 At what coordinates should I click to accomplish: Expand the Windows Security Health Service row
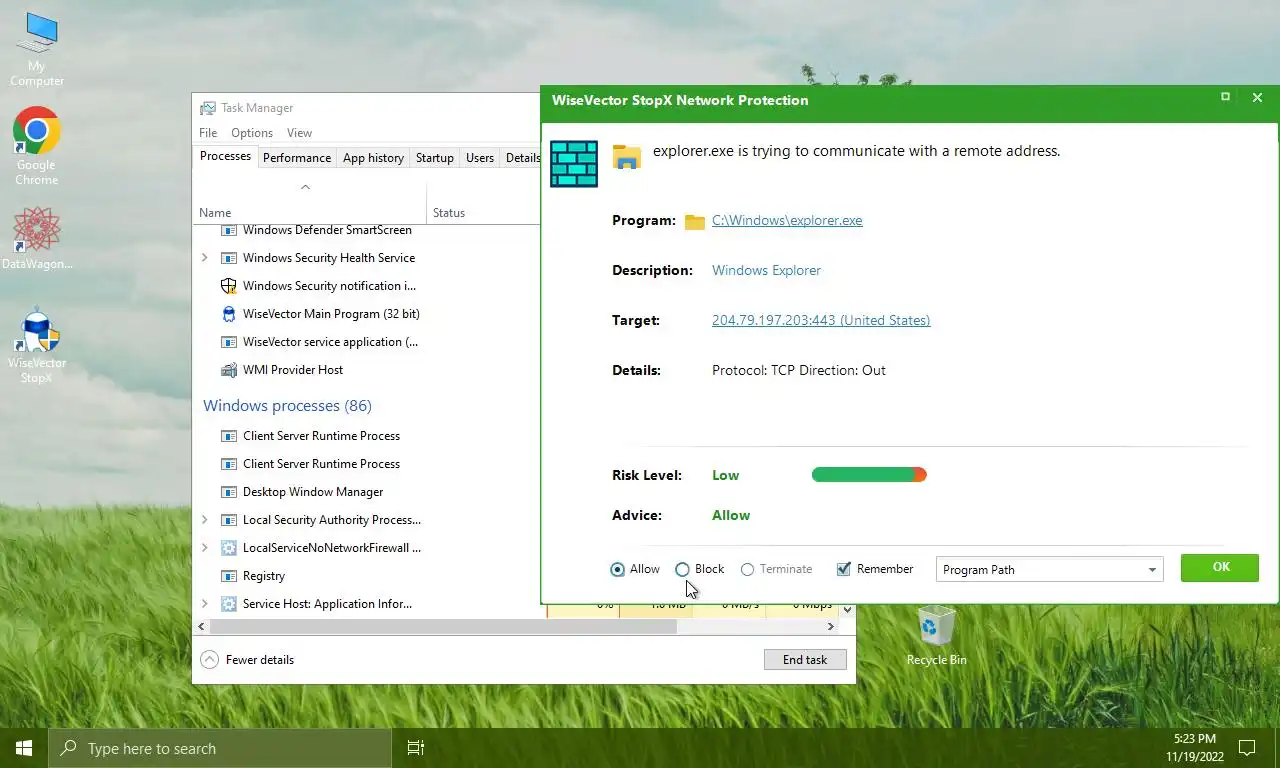tap(205, 258)
